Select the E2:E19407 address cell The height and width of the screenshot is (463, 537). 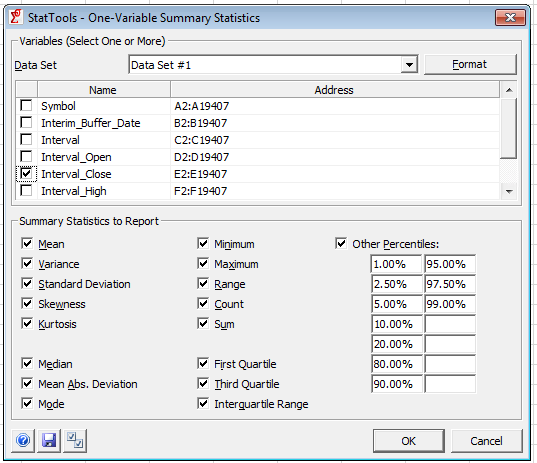(335, 174)
